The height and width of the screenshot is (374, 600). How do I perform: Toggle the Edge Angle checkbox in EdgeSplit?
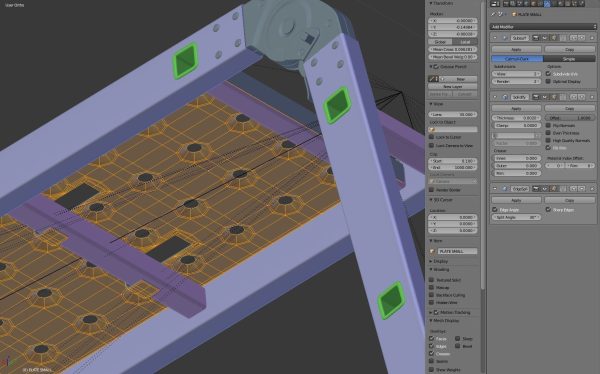(494, 209)
